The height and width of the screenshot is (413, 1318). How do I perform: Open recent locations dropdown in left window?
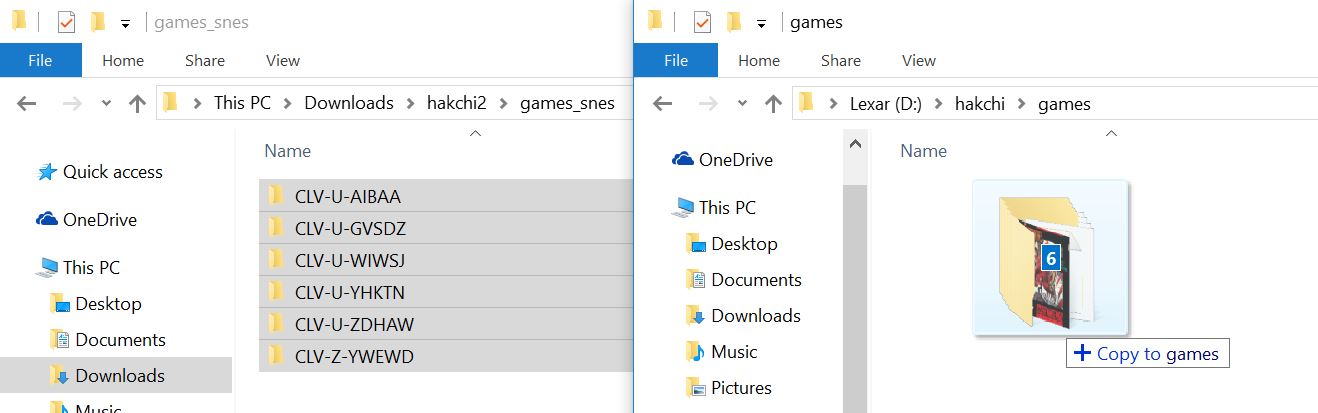click(x=106, y=103)
